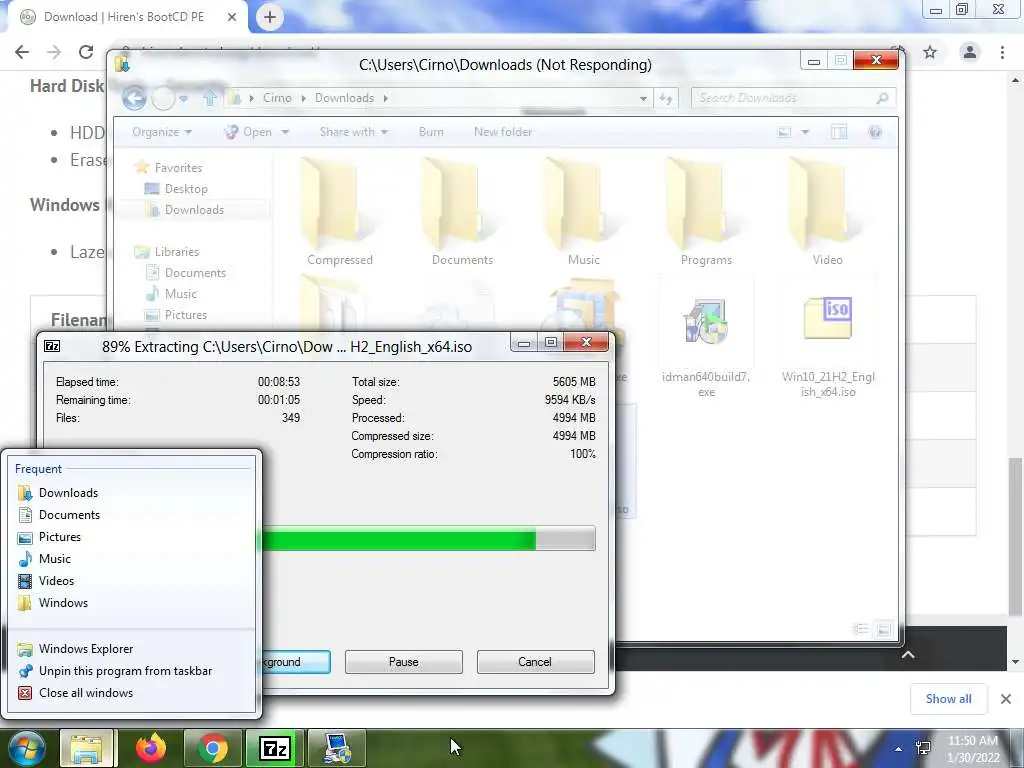Open the view options dropdown arrow

click(805, 132)
